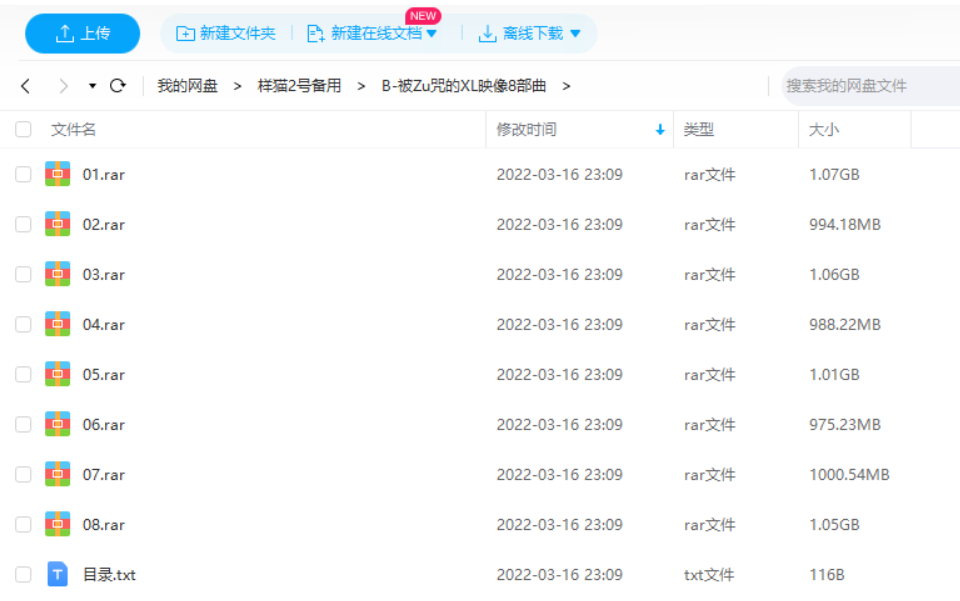Image resolution: width=960 pixels, height=601 pixels.
Task: Click the 搜索我的网盘文件 search field
Action: [868, 86]
